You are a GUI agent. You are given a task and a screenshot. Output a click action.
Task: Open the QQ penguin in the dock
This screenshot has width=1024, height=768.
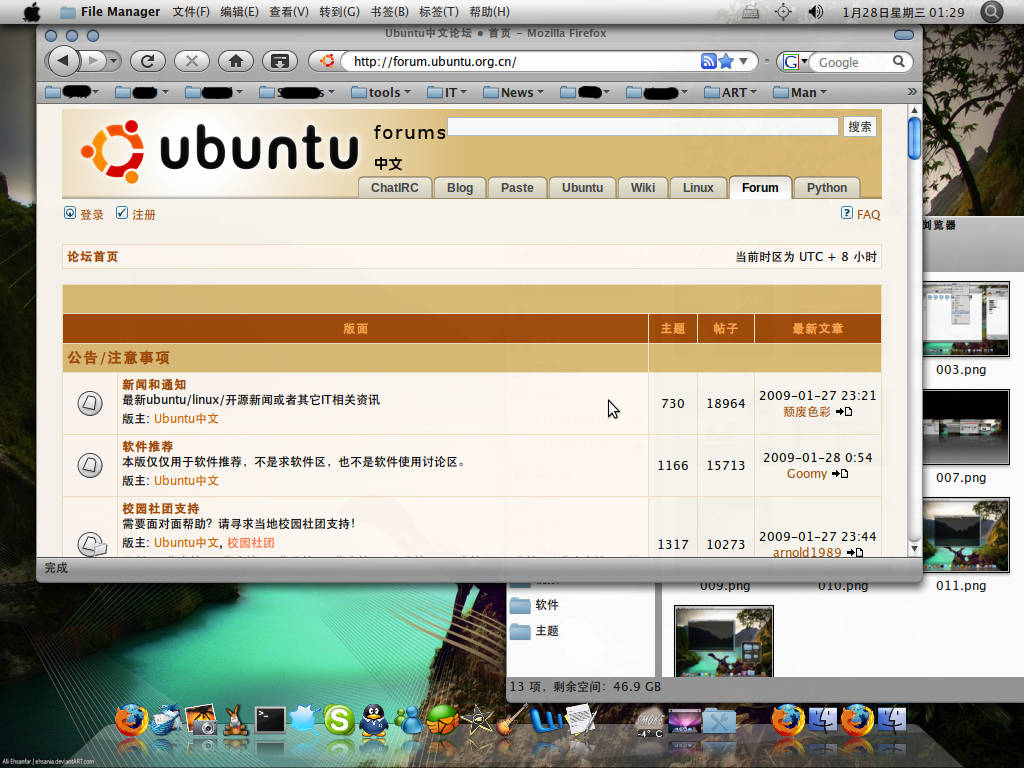click(374, 720)
